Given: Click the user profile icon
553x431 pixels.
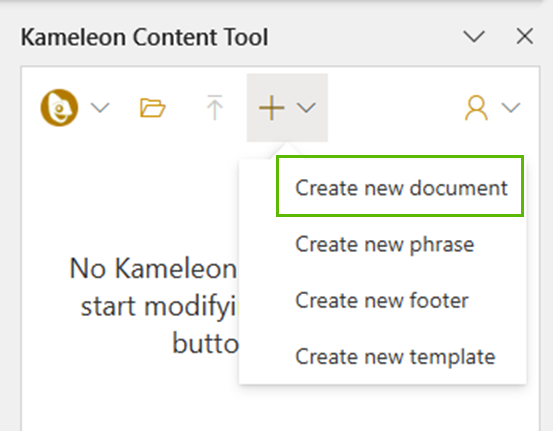Looking at the screenshot, I should (x=476, y=108).
